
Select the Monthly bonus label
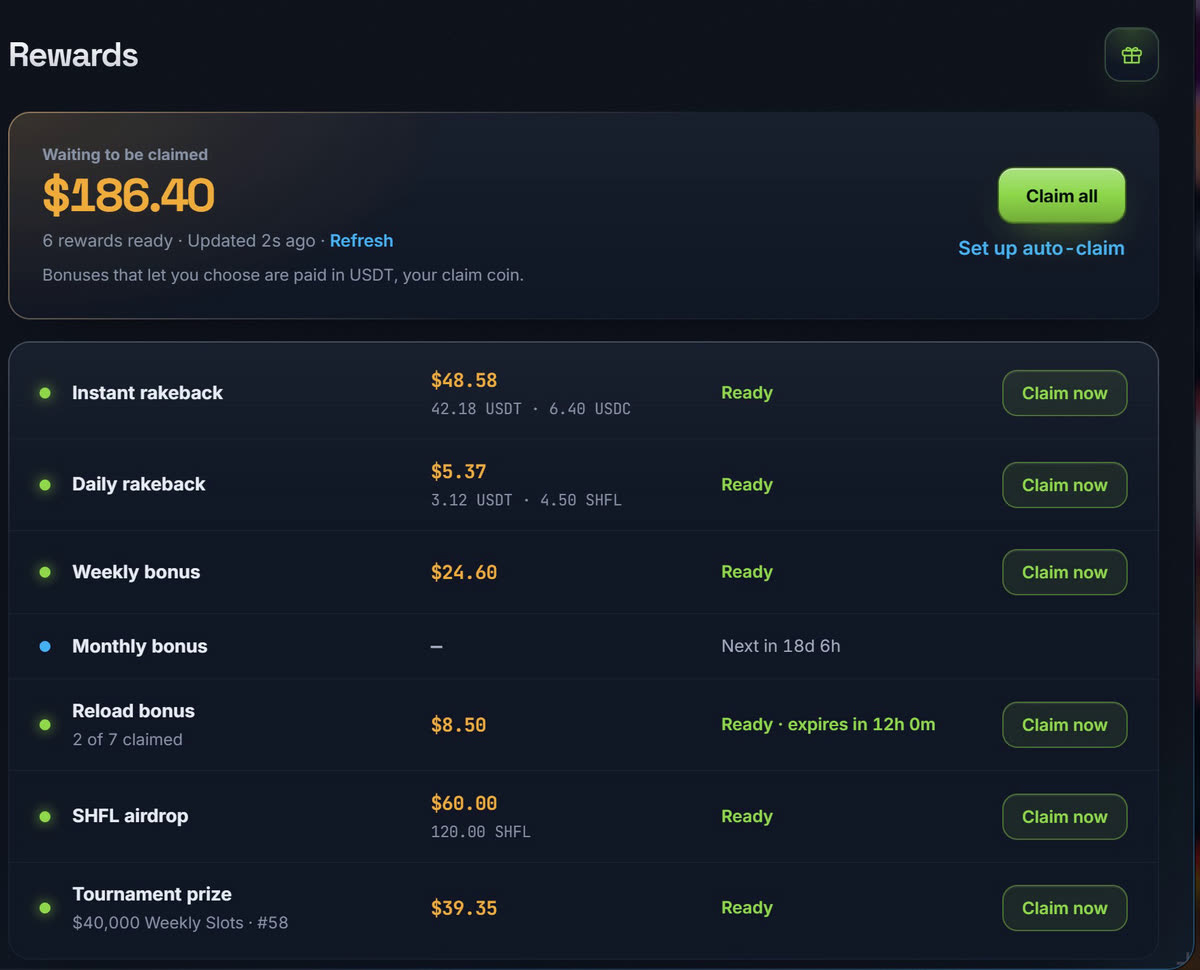140,646
